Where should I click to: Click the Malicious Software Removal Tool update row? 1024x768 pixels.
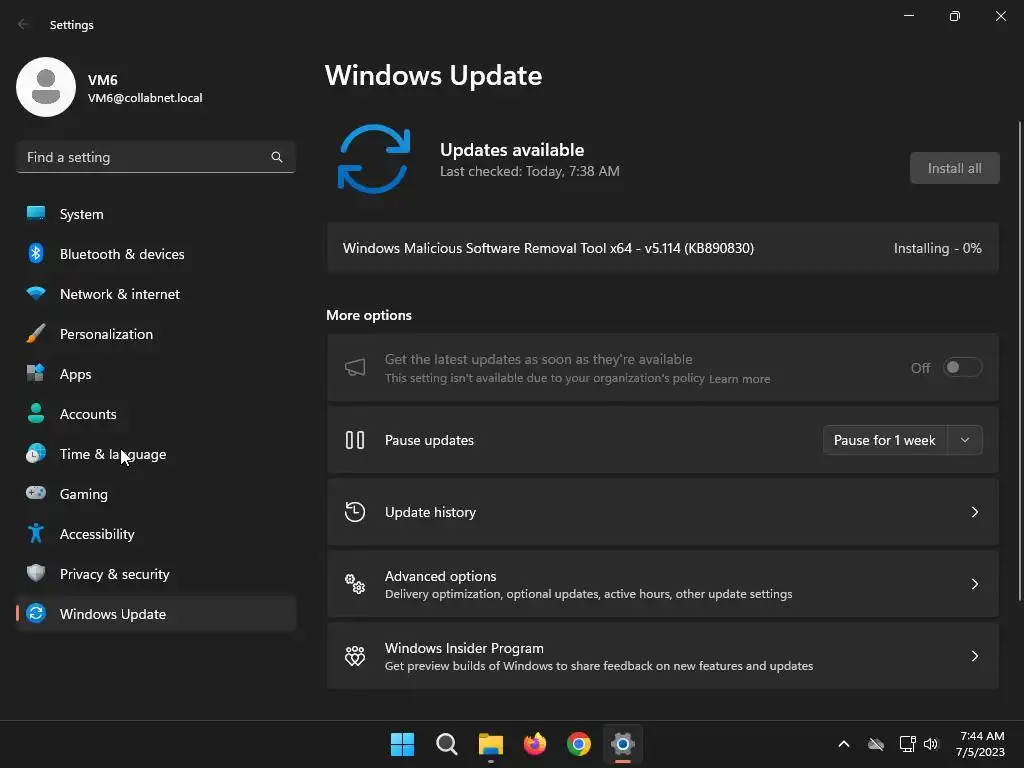click(x=663, y=248)
